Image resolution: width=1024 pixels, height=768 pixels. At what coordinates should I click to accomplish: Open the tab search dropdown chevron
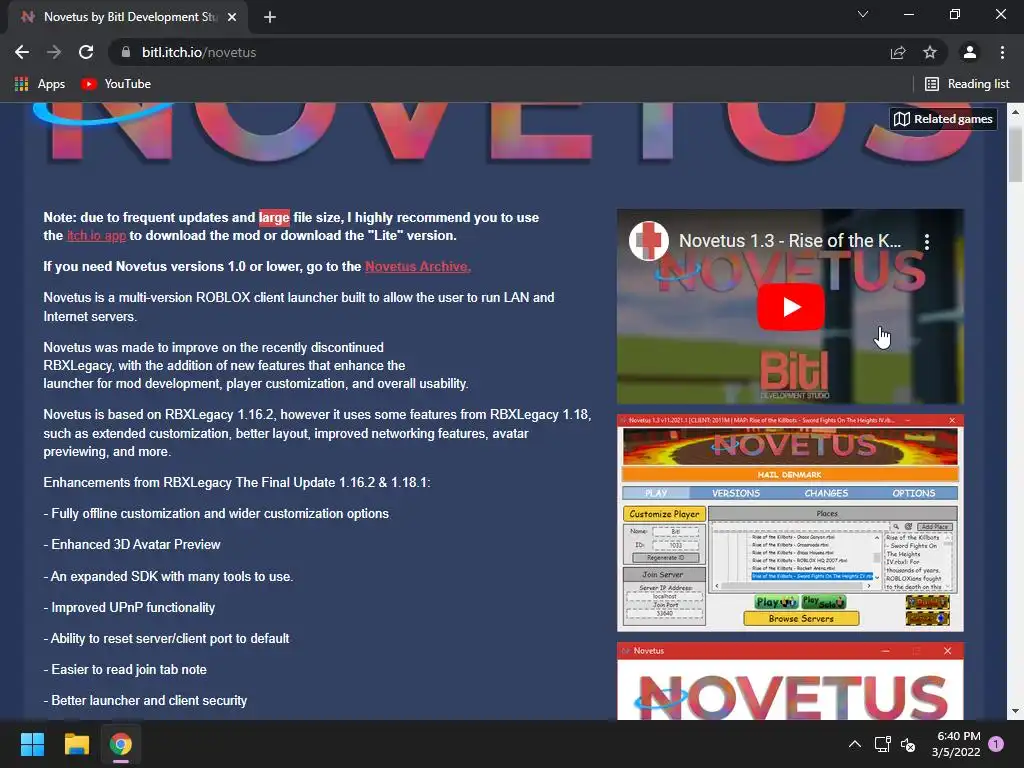pyautogui.click(x=863, y=14)
